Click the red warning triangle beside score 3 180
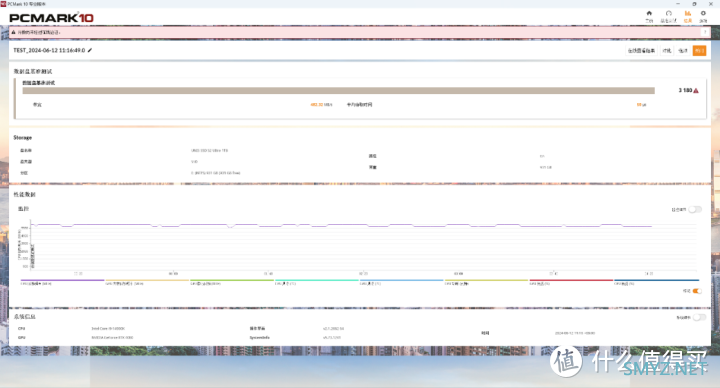 [696, 90]
